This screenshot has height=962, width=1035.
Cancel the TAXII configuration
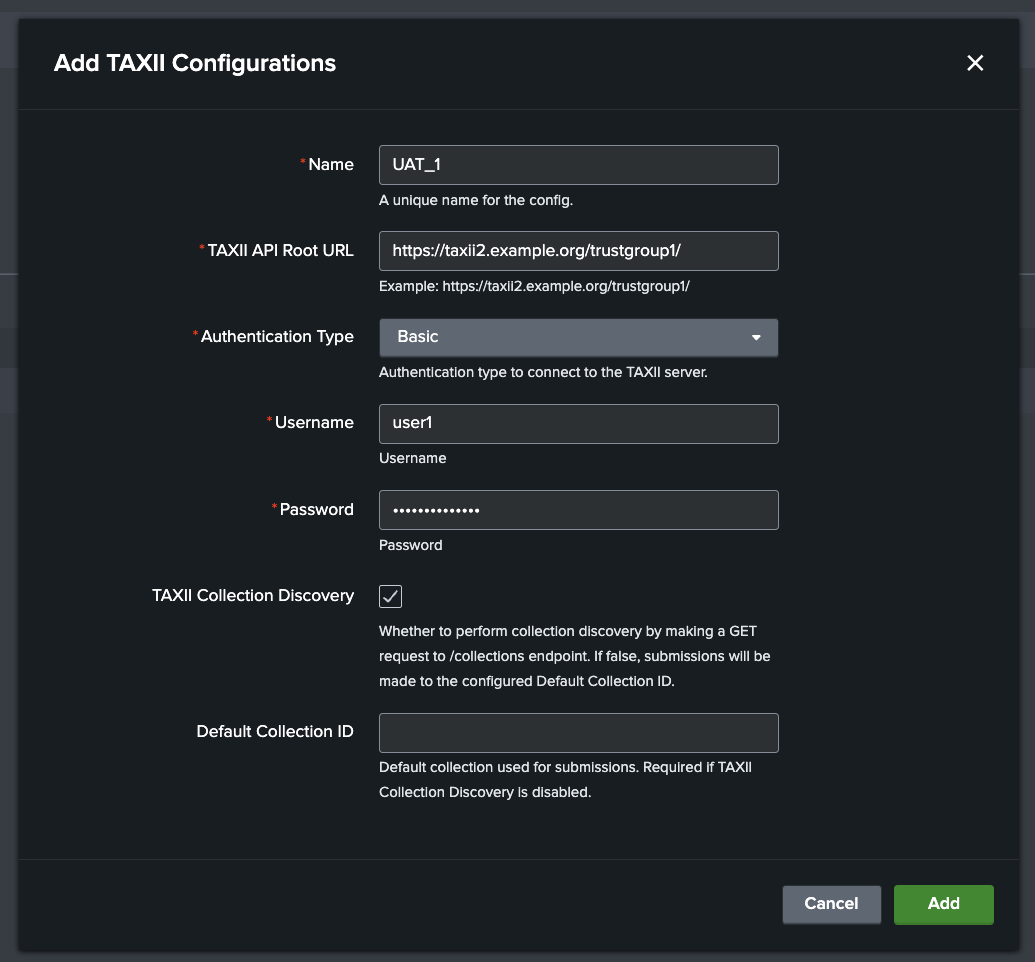pos(831,904)
